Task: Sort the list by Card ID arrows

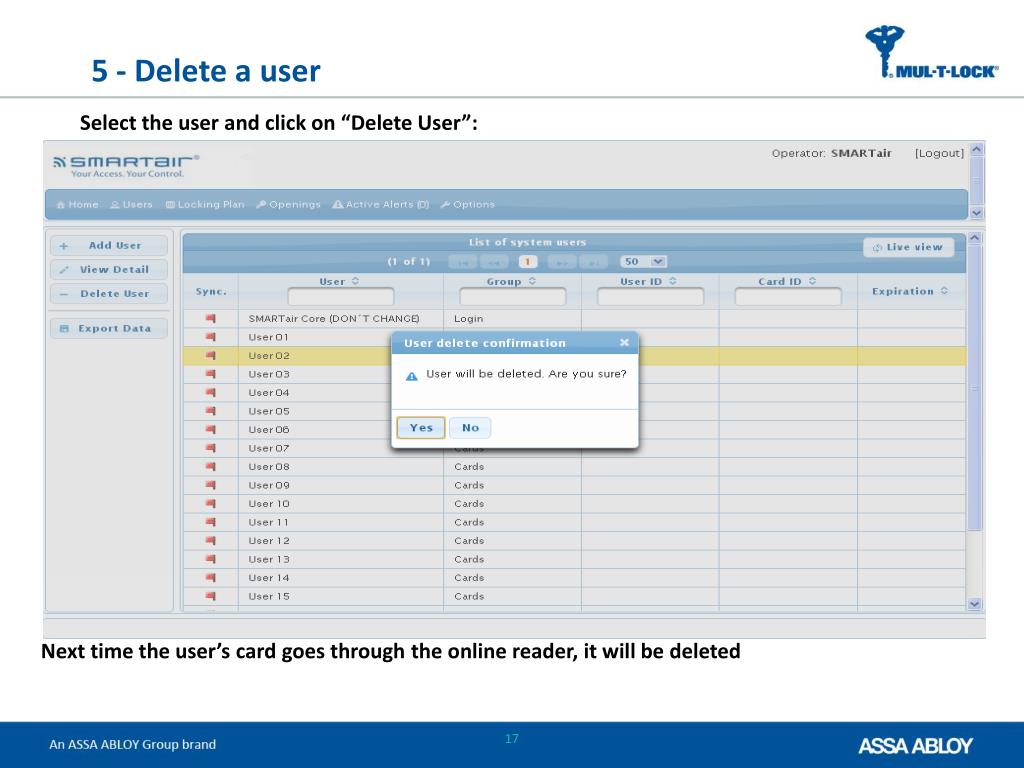Action: [x=812, y=281]
